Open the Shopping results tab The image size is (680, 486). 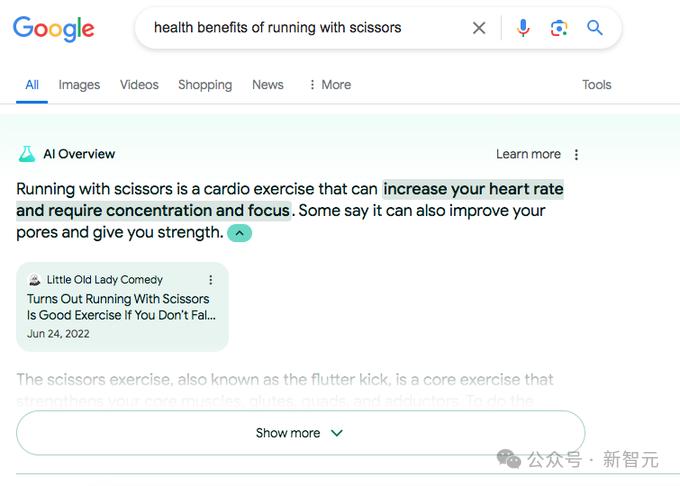tap(205, 85)
